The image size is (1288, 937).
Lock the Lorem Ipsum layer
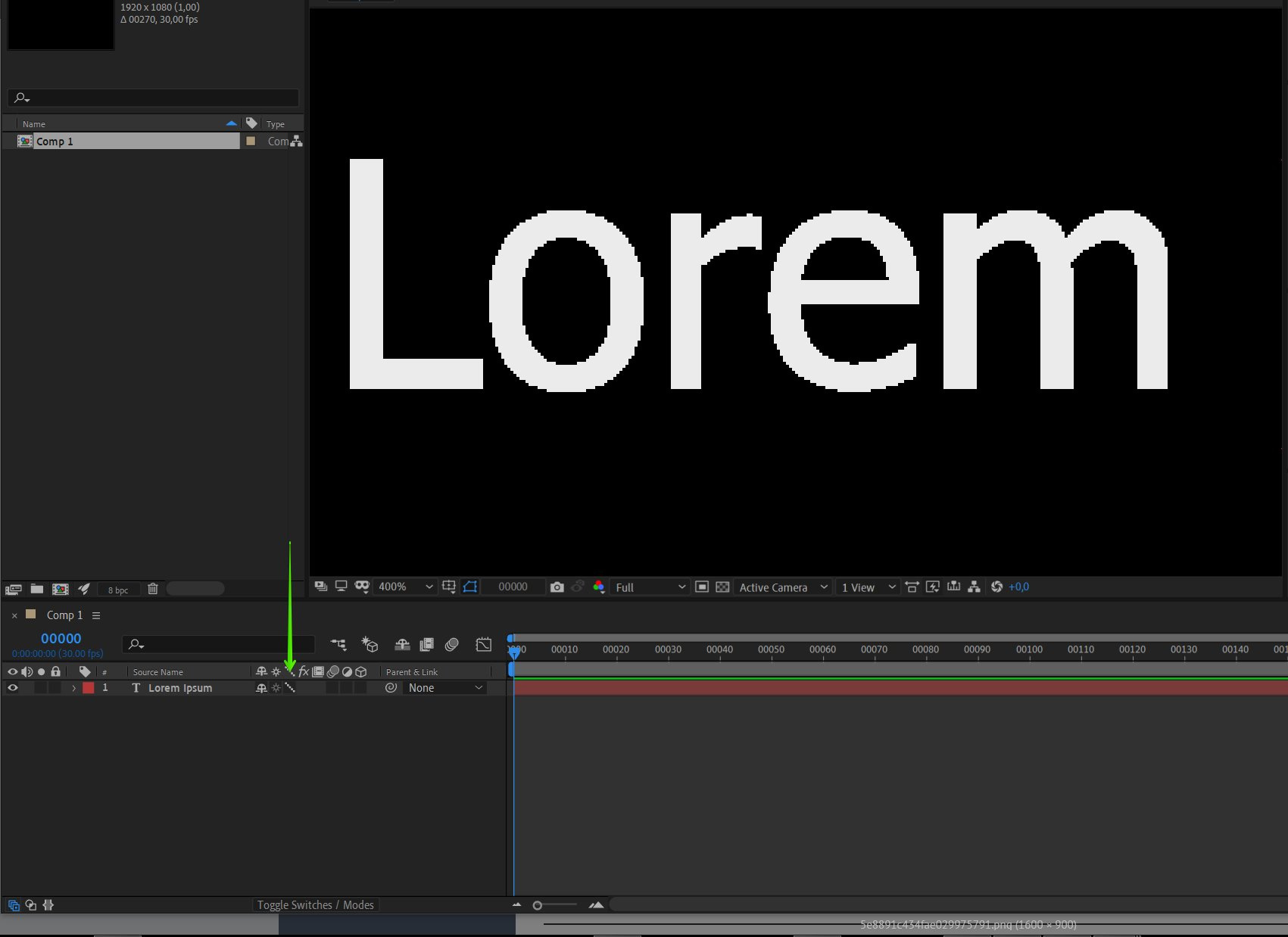pos(55,688)
